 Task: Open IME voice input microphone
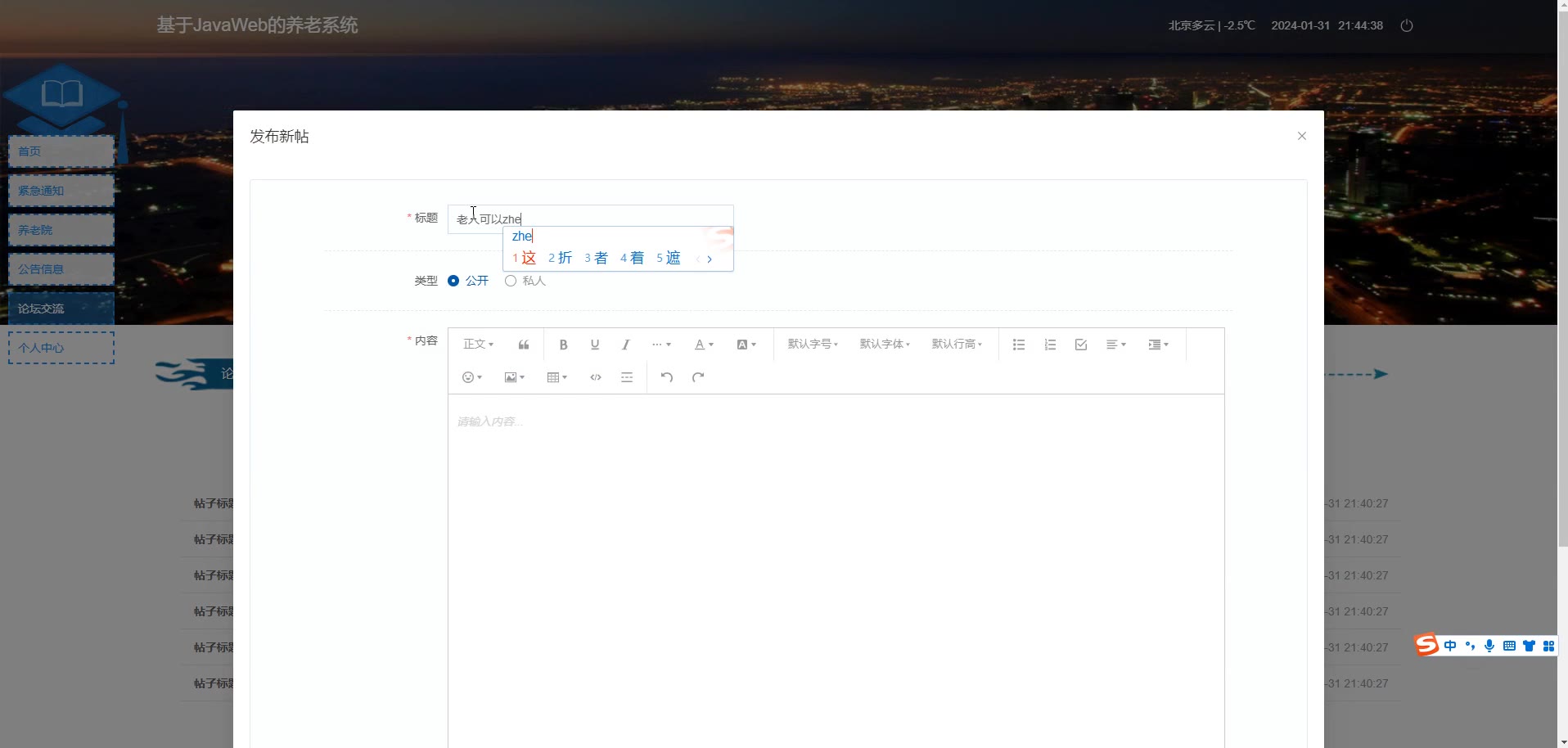tap(1489, 646)
